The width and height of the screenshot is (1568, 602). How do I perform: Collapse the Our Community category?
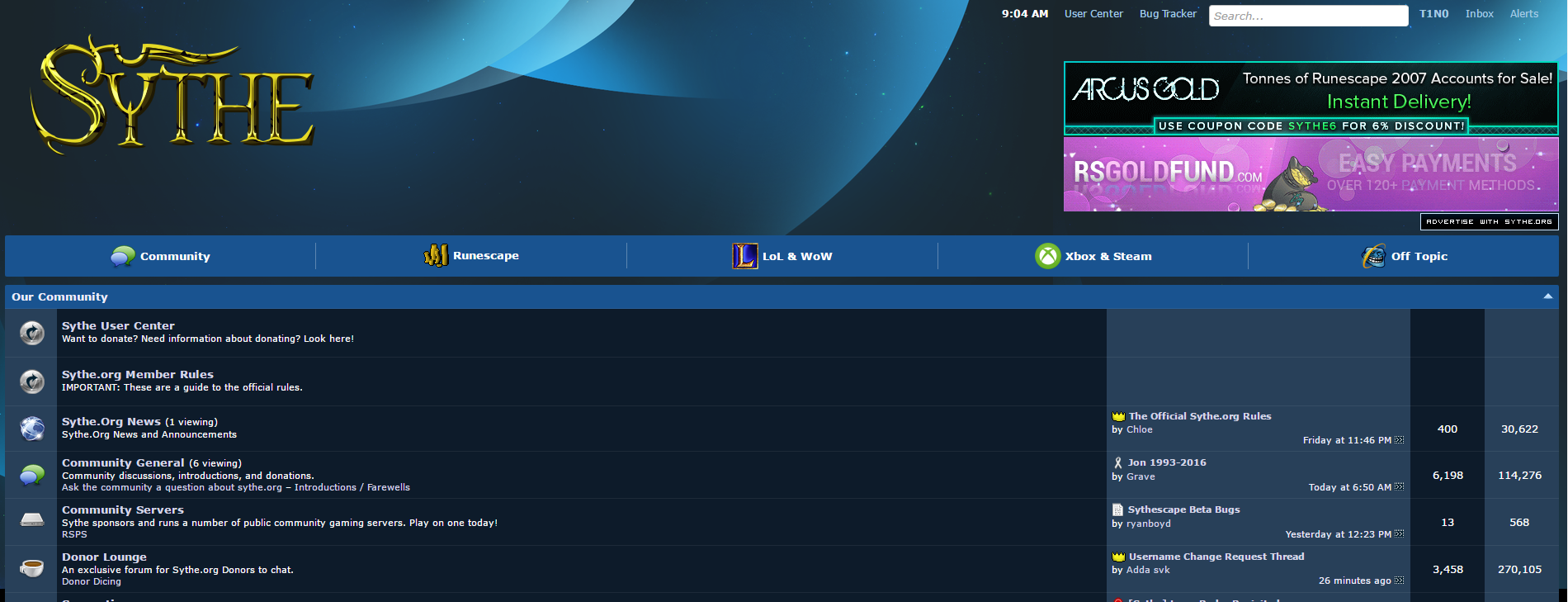pos(1547,296)
